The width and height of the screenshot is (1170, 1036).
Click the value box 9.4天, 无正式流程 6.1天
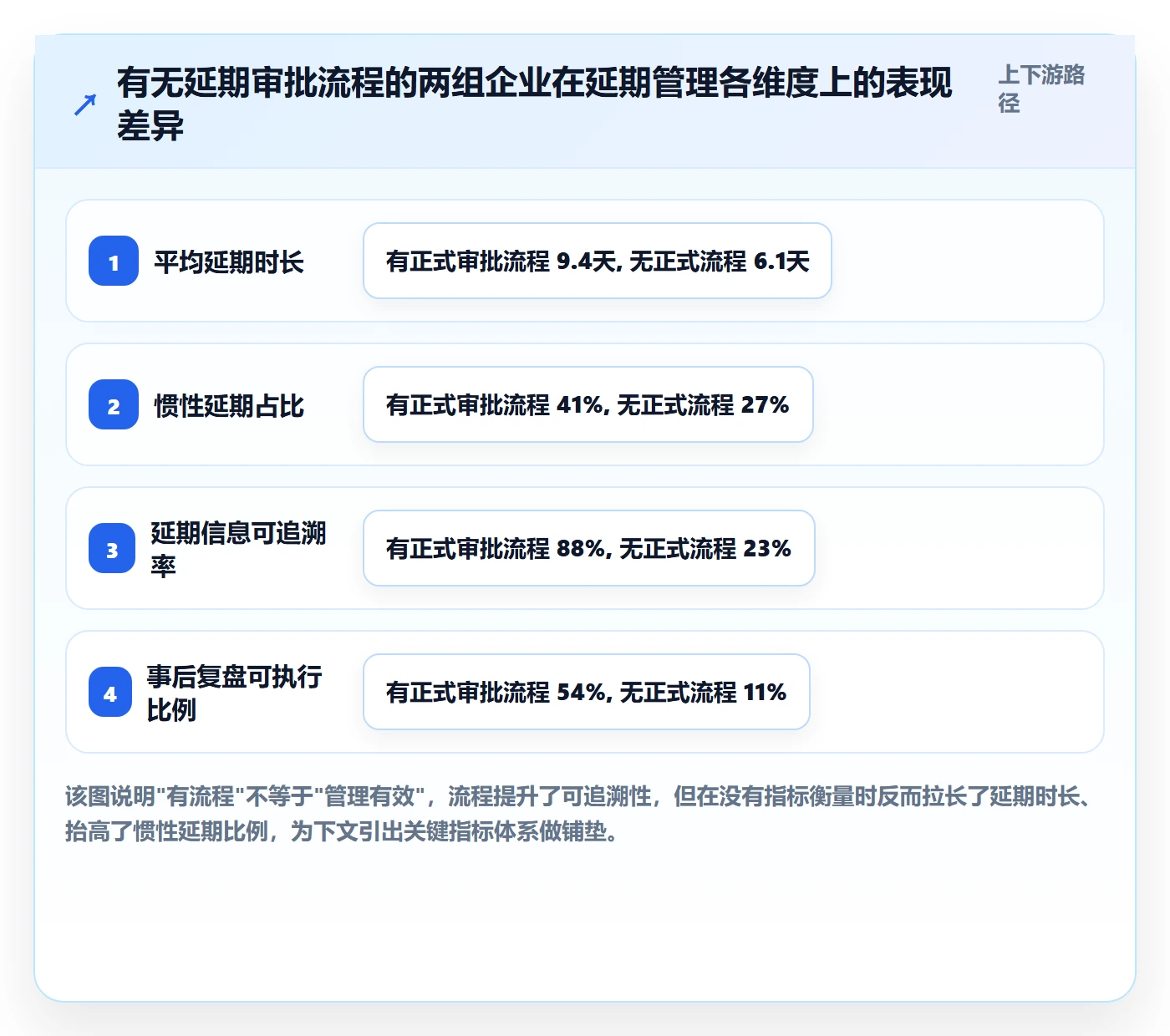[598, 261]
